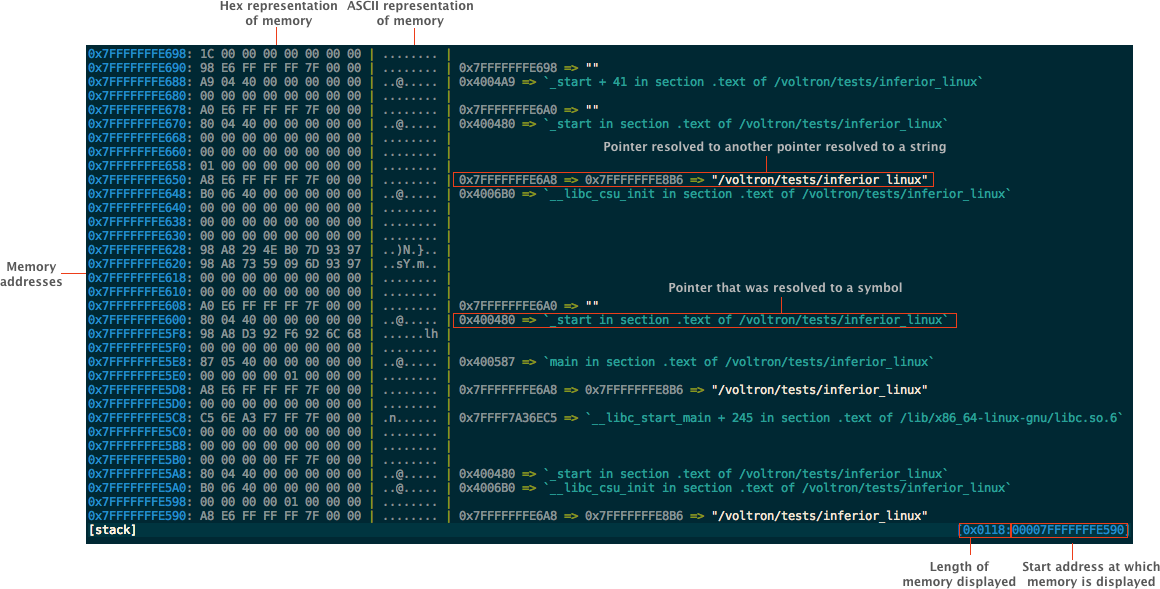Click pointer 0x7FFFFFFFE6A0 in row 0x7FFFFFFFE608
Screen dimensions: 1160x589
click(508, 306)
